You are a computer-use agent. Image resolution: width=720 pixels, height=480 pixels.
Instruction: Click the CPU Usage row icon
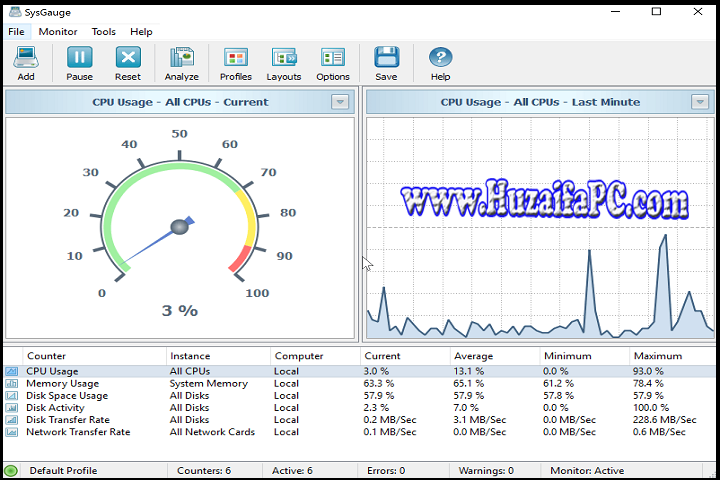click(11, 371)
